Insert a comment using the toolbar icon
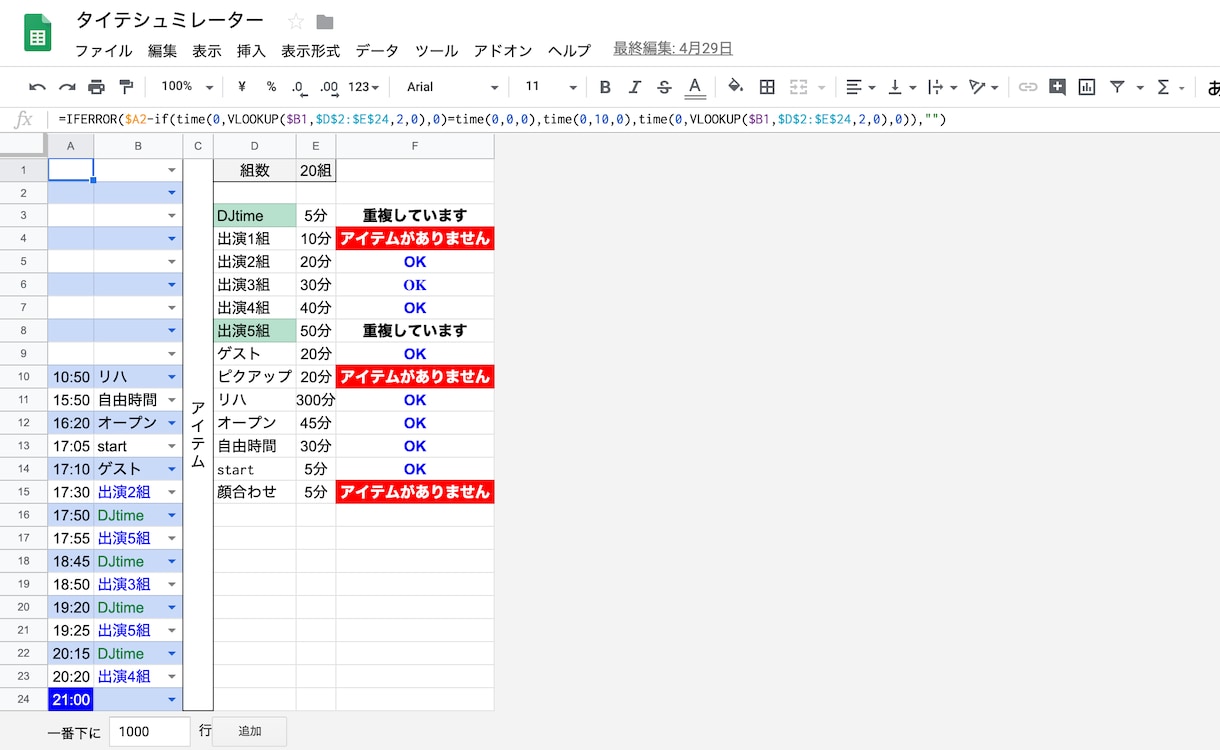This screenshot has height=750, width=1220. [1057, 87]
